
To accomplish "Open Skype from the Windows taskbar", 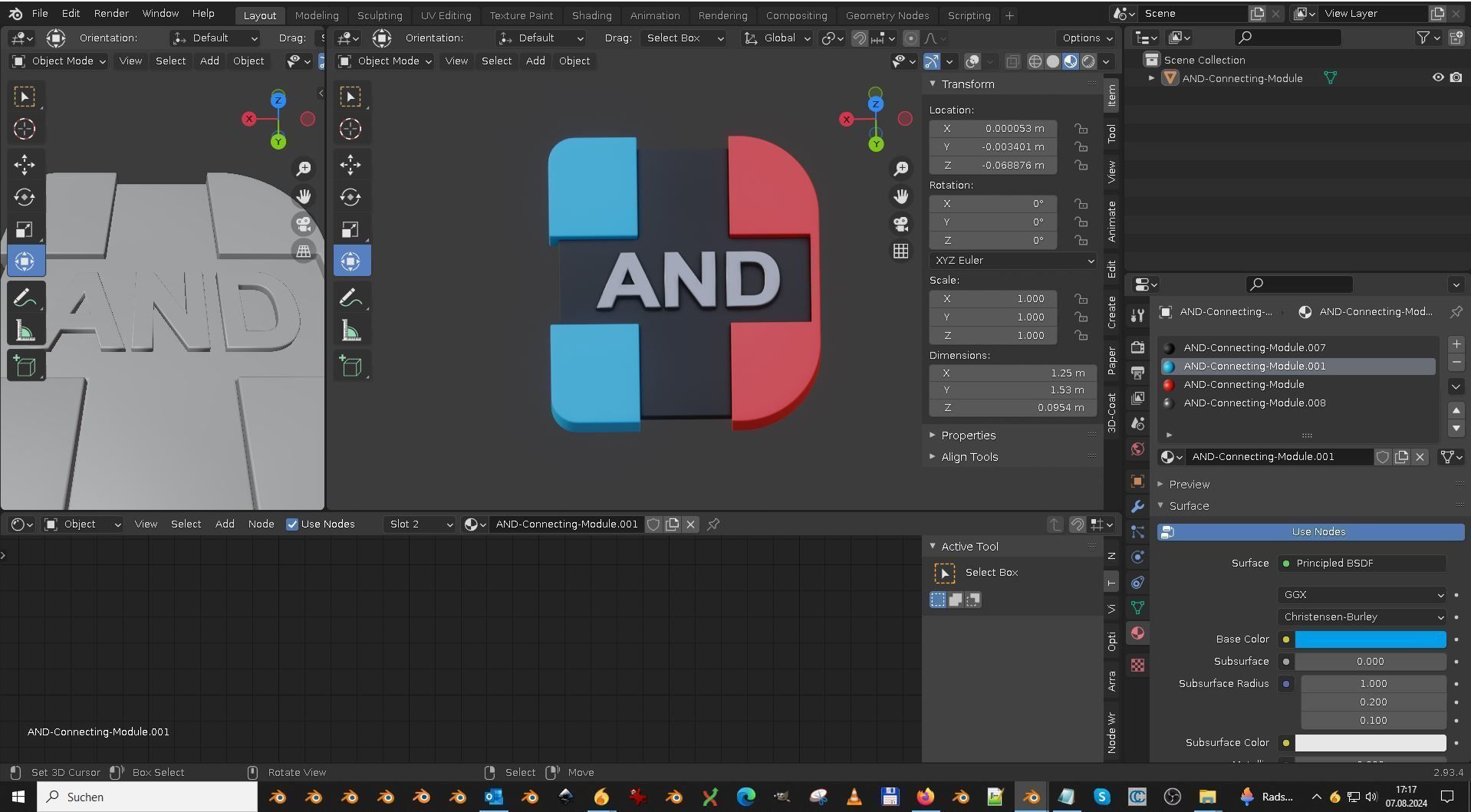I will coord(1101,797).
